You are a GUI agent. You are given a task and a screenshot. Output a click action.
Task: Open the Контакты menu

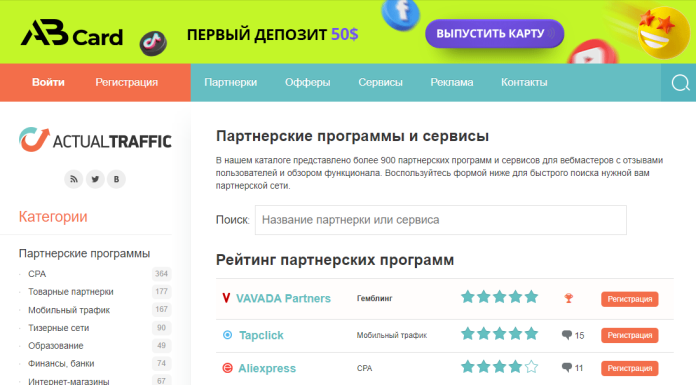(524, 82)
